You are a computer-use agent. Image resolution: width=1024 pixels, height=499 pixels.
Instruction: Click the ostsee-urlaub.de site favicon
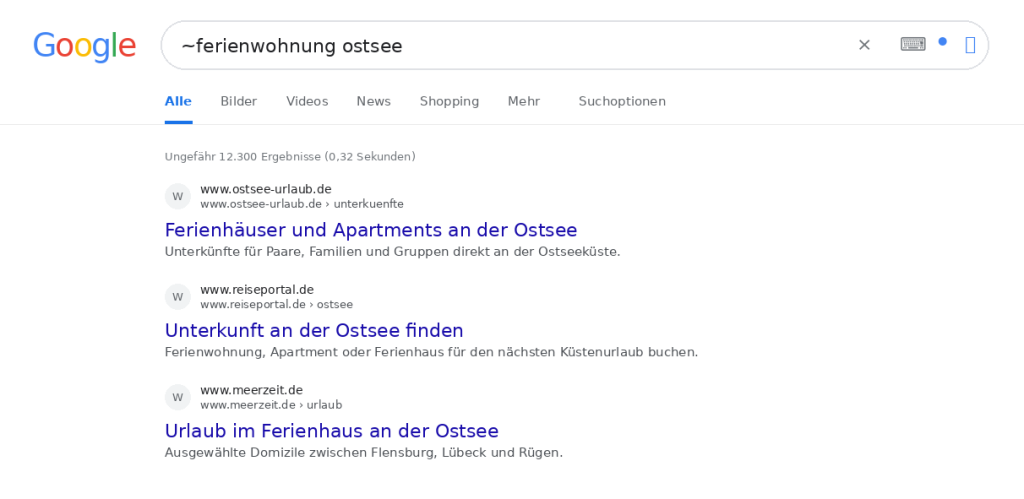[x=178, y=197]
